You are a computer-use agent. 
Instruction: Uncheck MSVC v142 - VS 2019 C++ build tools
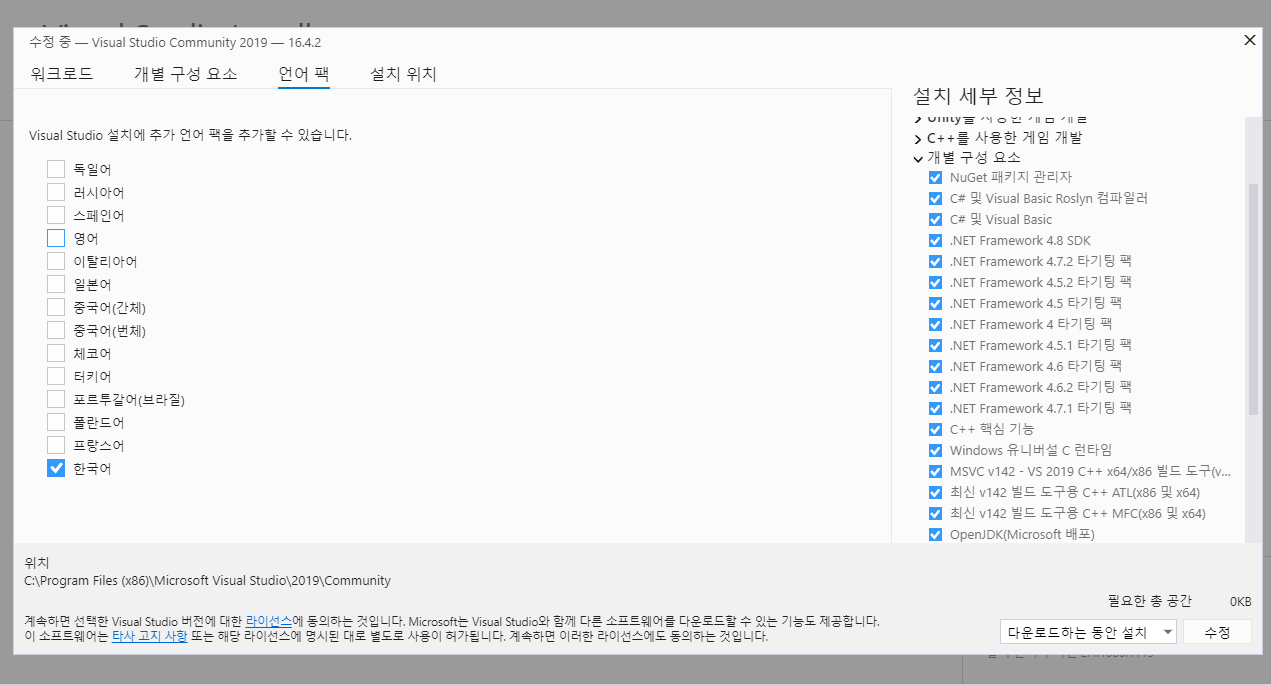(936, 471)
